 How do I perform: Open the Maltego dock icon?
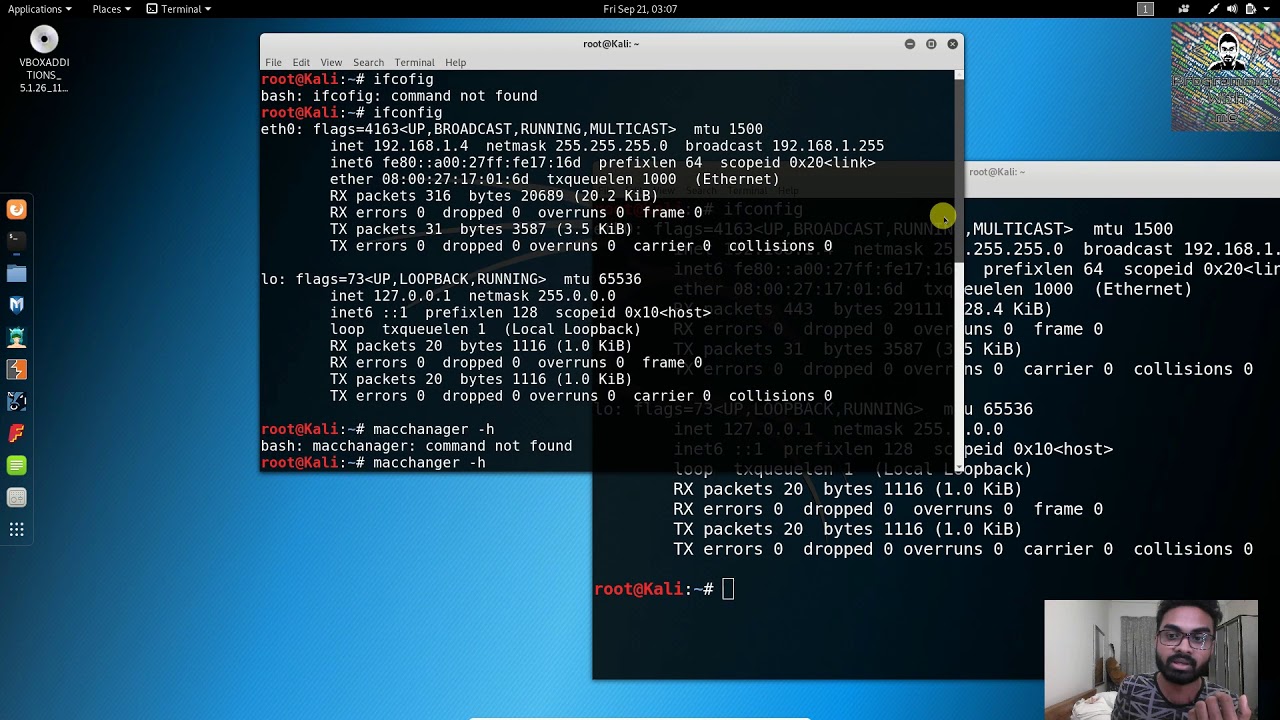[16, 401]
